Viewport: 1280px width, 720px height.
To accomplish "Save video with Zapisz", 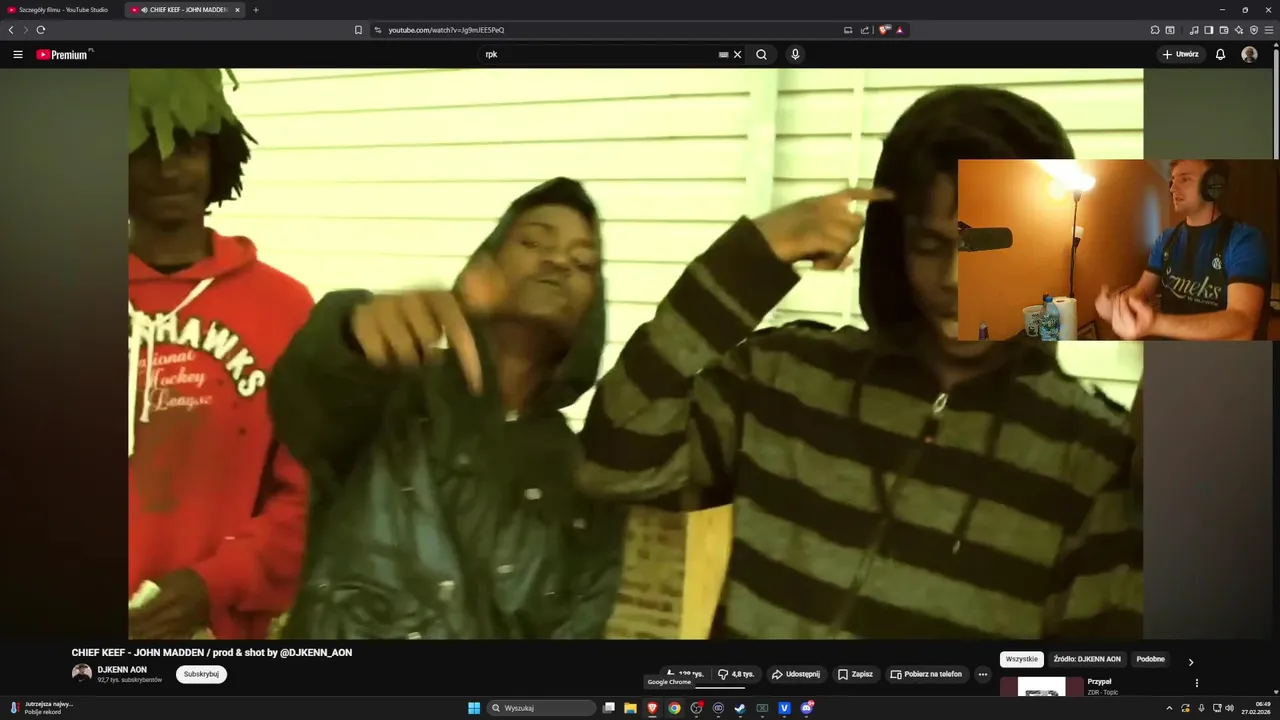I will [x=856, y=674].
